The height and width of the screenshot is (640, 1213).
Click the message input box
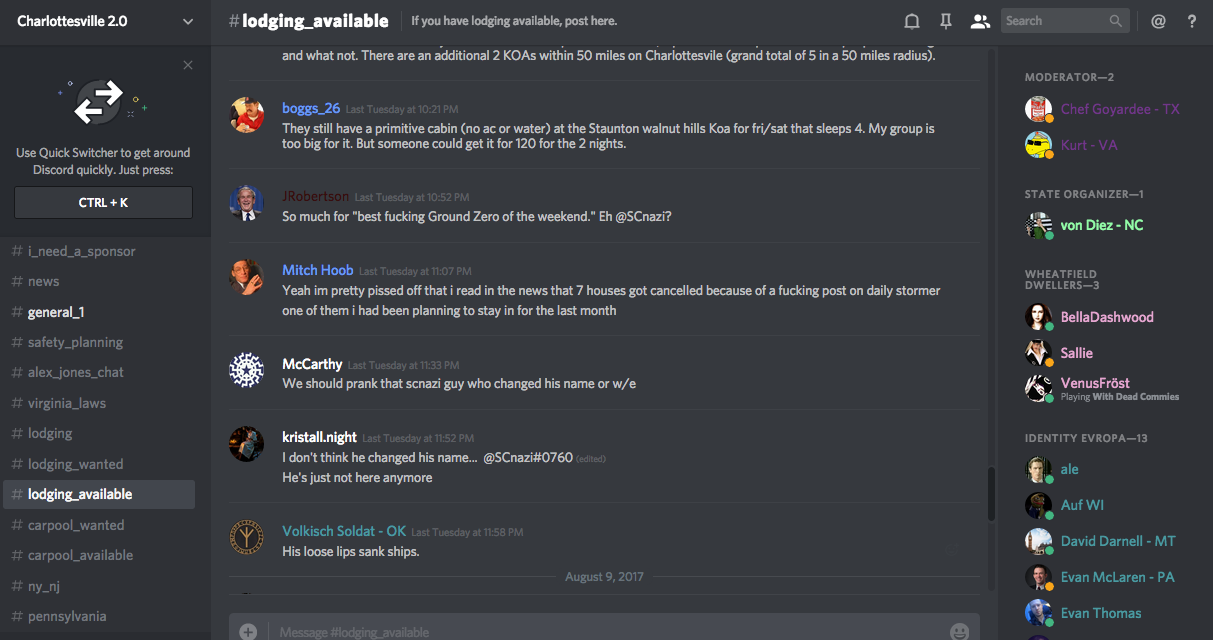pos(600,631)
